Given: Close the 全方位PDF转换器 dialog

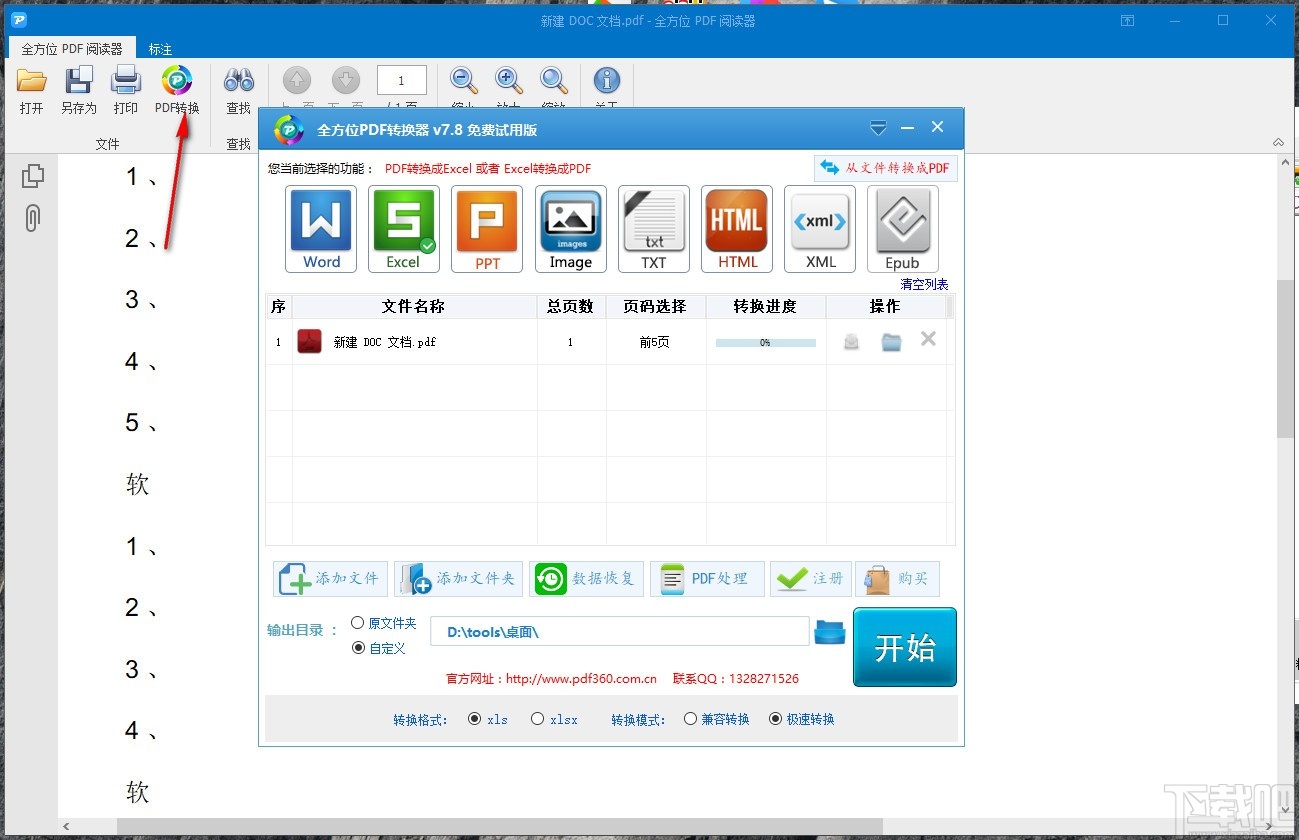Looking at the screenshot, I should click(x=938, y=127).
